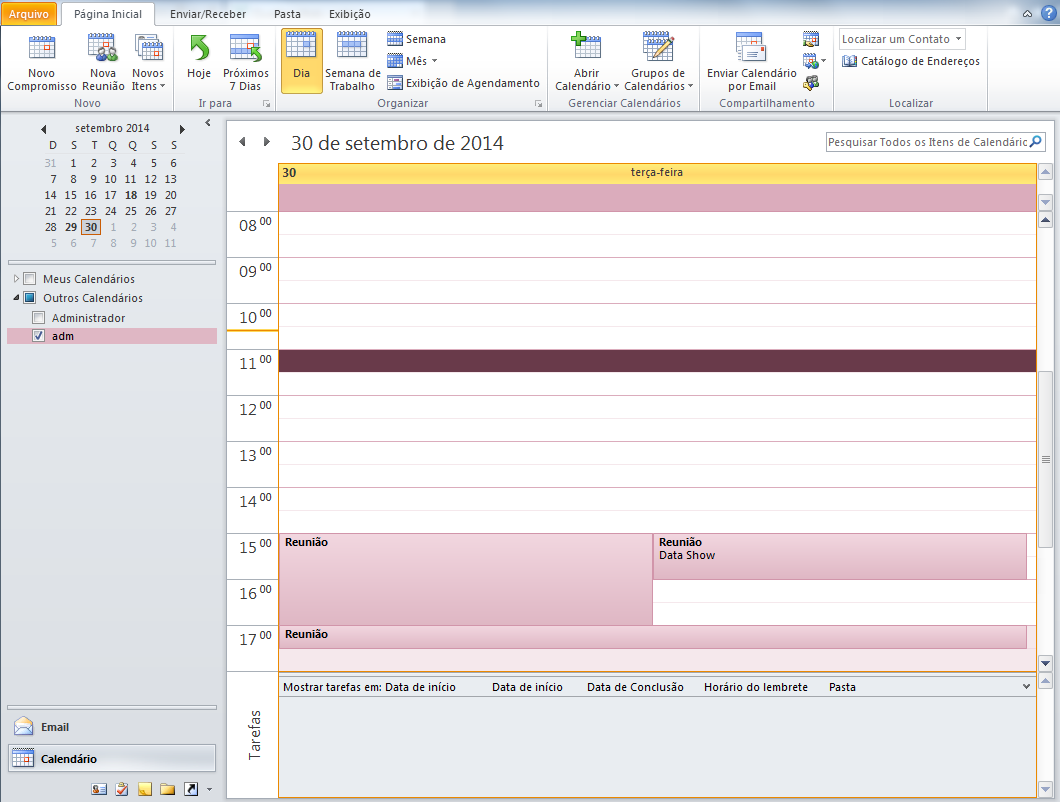Check the Administrador calendar checkbox

(x=39, y=318)
